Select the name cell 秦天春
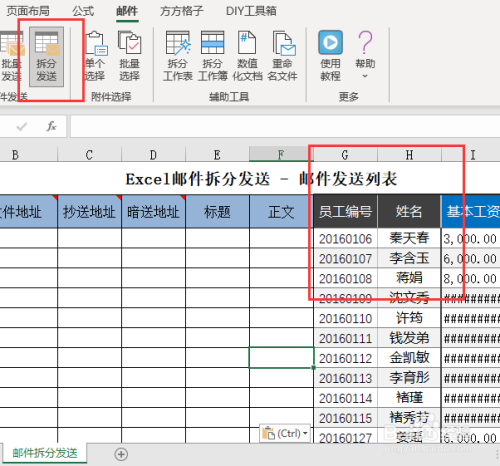 [x=409, y=239]
